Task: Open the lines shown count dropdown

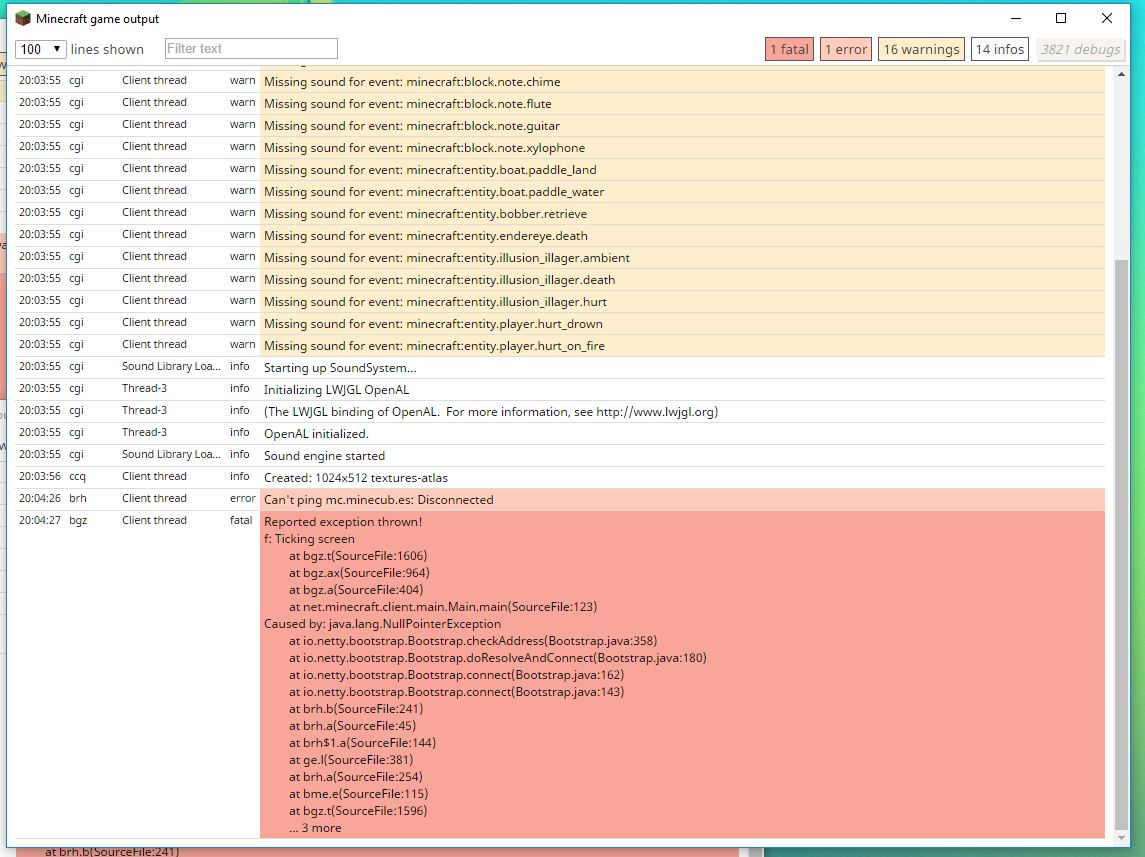Action: [x=41, y=49]
